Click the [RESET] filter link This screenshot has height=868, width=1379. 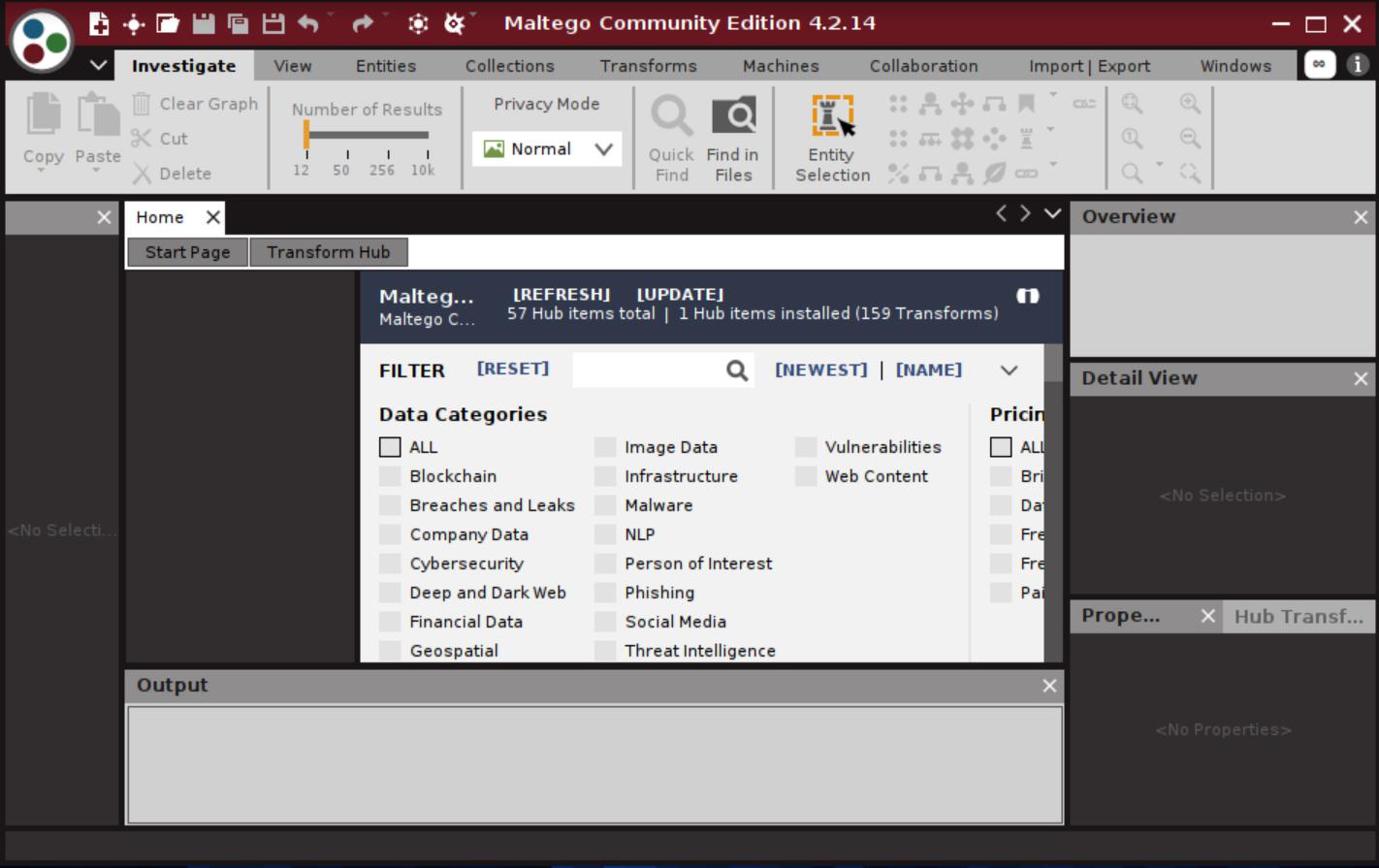513,369
